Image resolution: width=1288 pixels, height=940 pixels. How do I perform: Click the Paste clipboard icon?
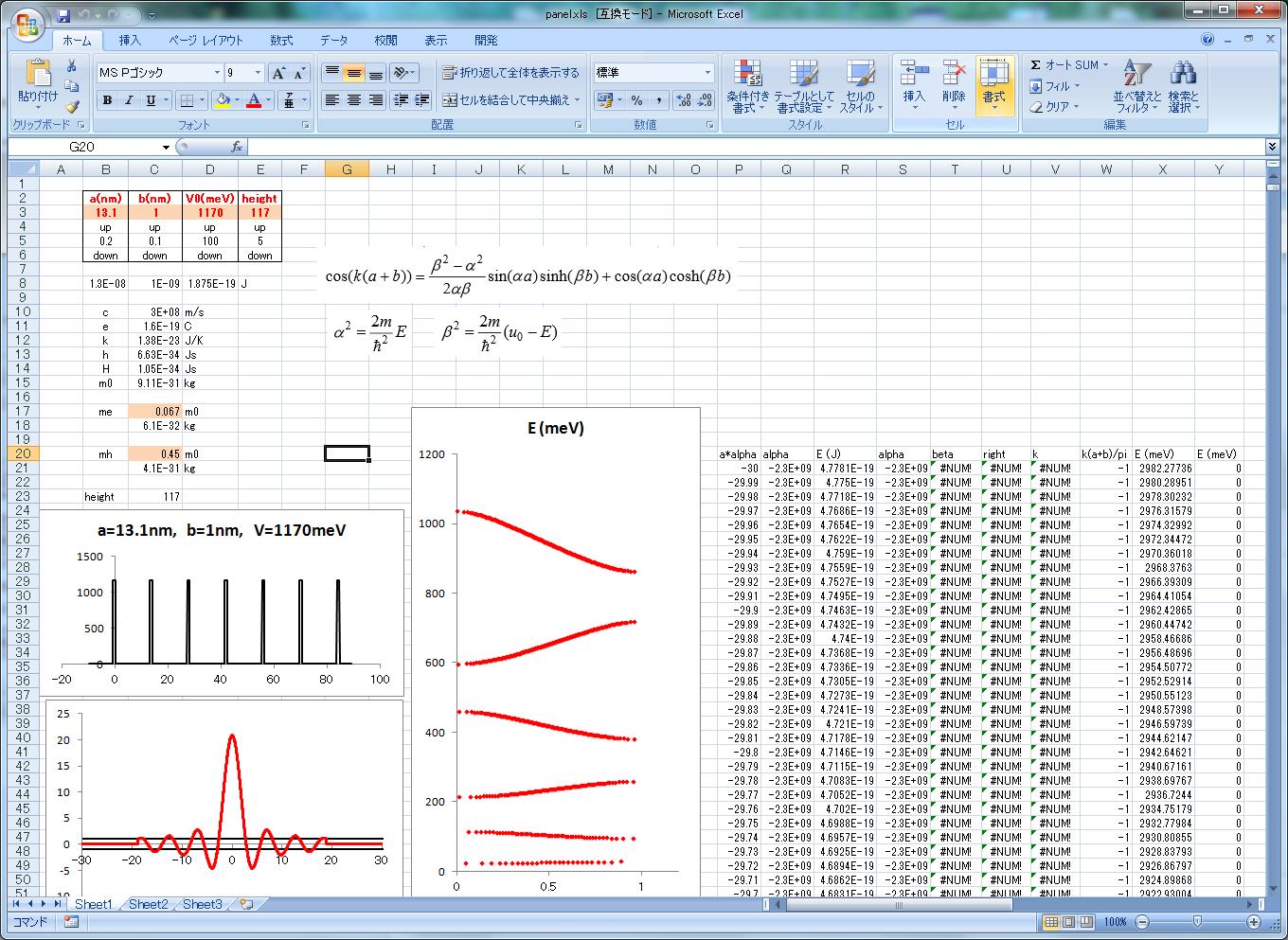(x=38, y=74)
